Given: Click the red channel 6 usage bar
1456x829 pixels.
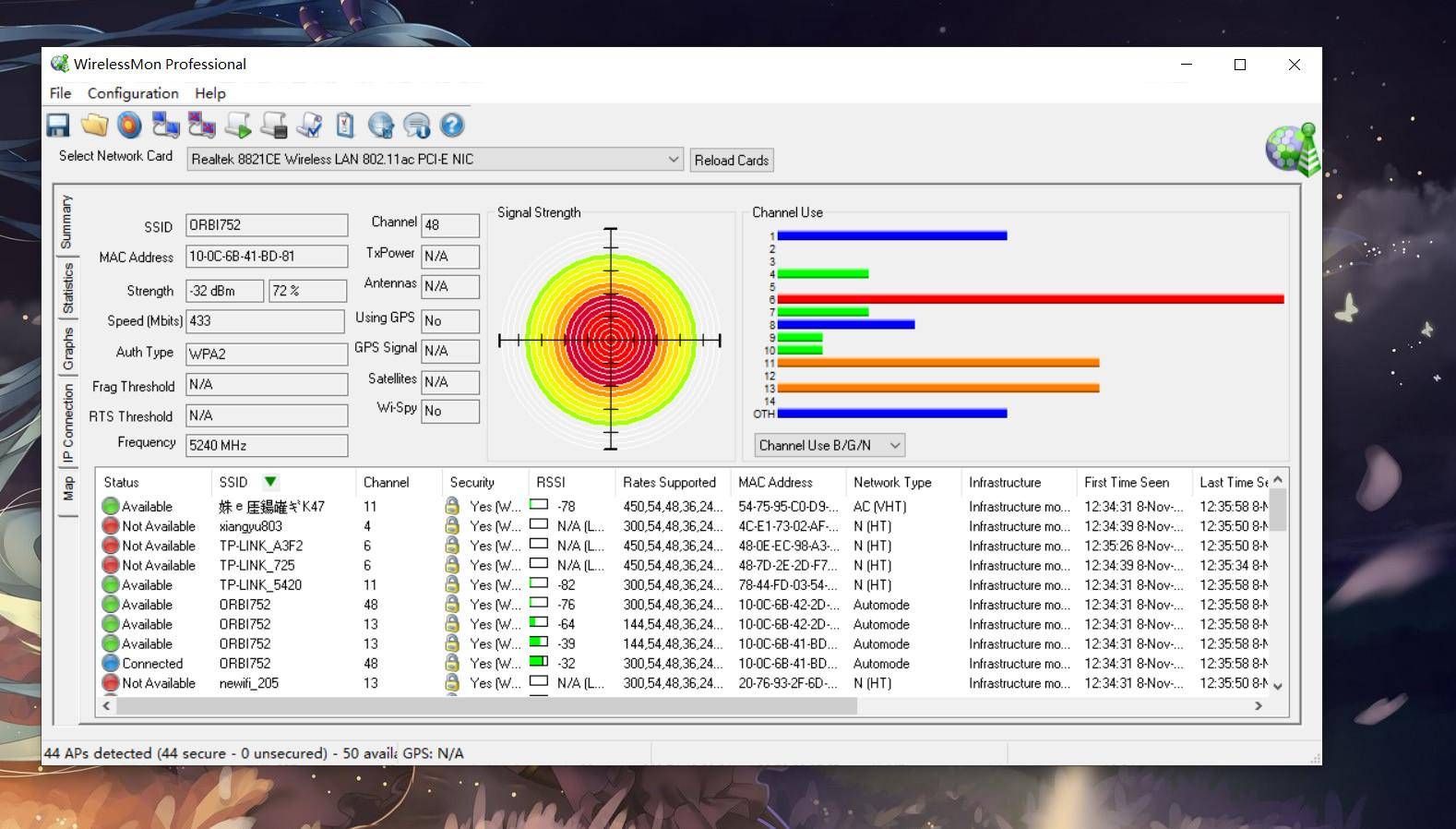Looking at the screenshot, I should 1031,299.
